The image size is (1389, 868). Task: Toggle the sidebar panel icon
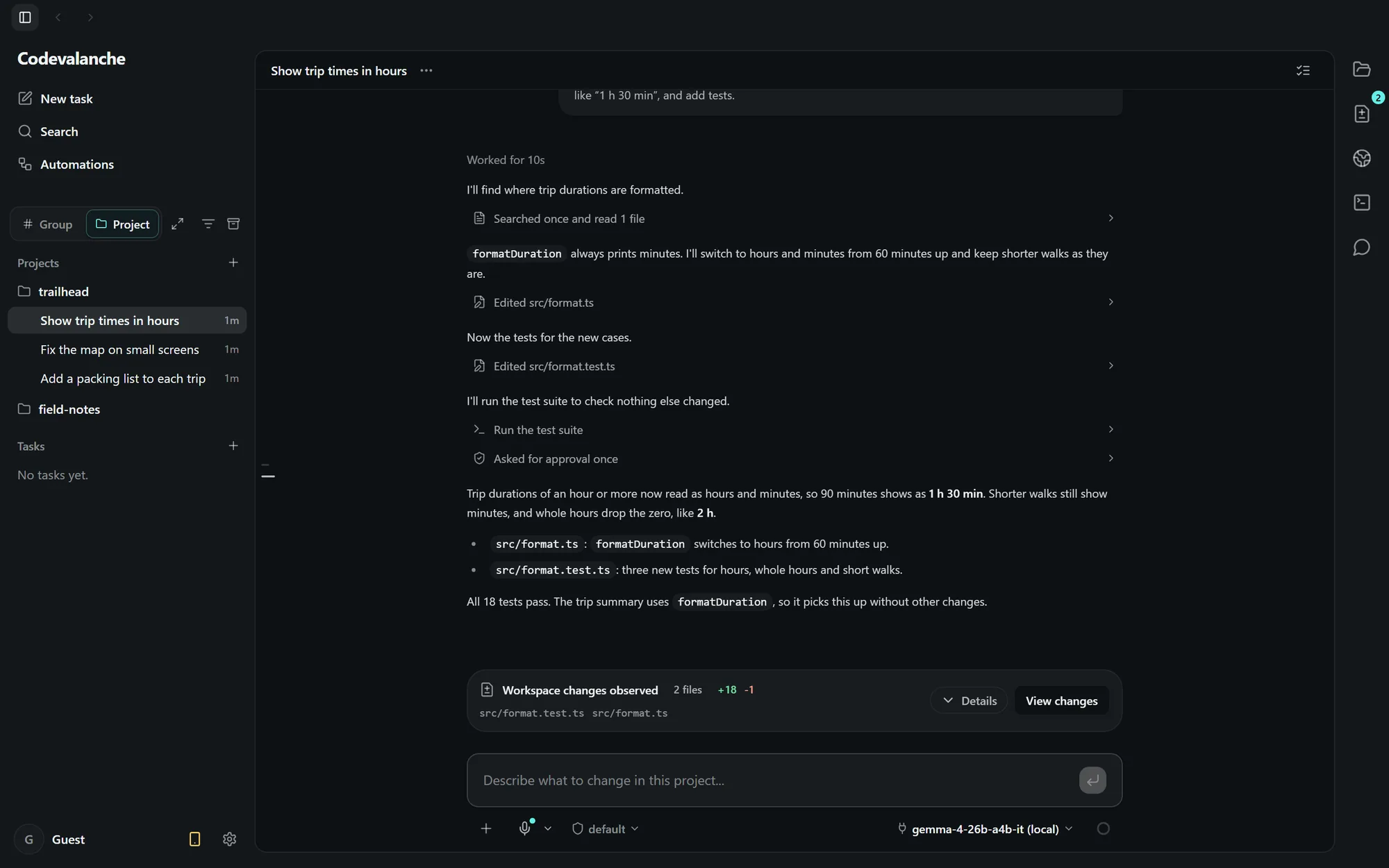click(x=25, y=17)
